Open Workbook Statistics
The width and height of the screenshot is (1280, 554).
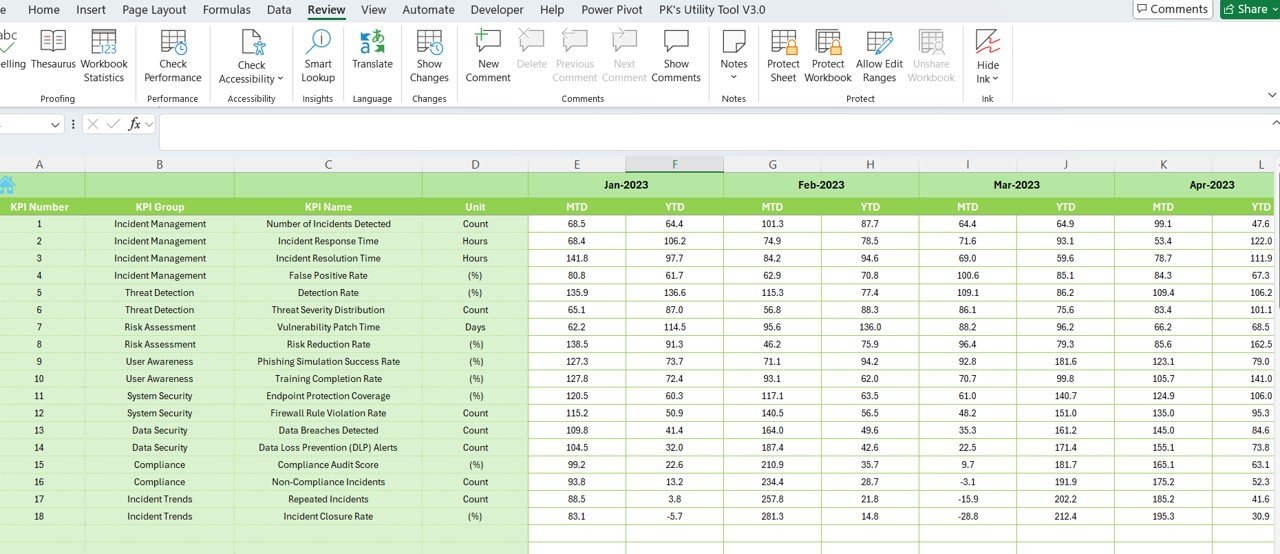(104, 56)
